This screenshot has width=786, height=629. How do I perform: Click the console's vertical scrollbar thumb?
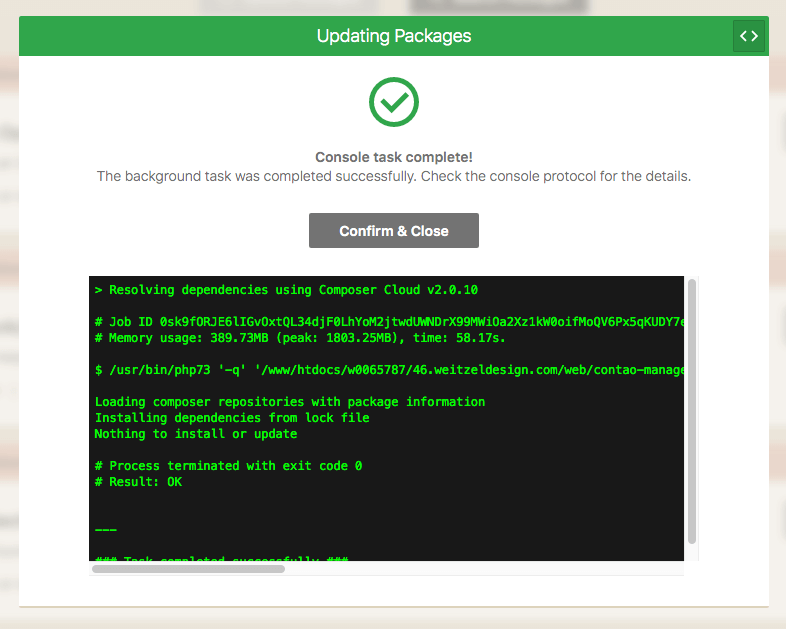click(691, 410)
